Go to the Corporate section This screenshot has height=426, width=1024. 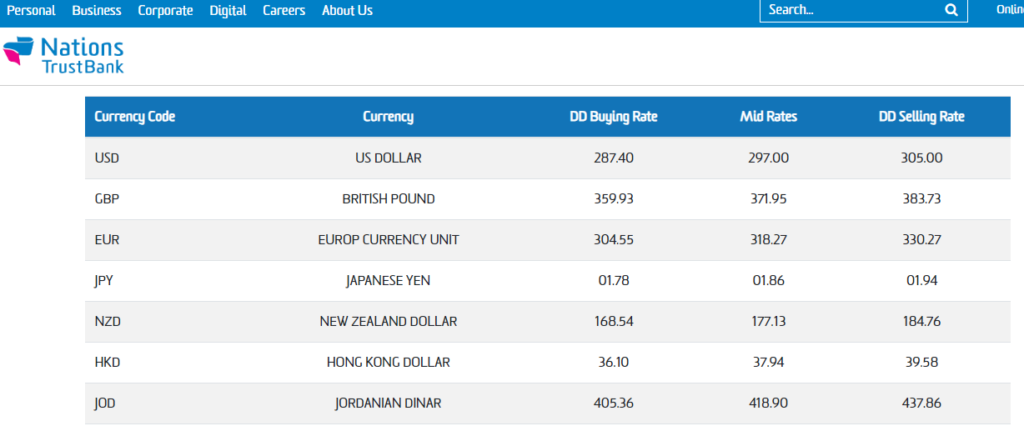coord(165,10)
